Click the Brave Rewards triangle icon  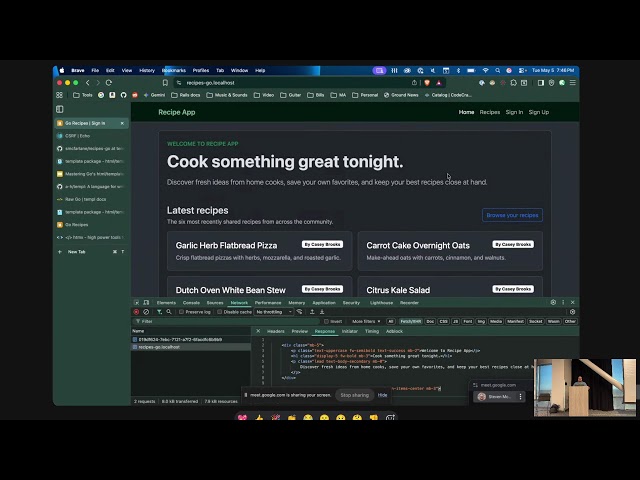(x=439, y=83)
